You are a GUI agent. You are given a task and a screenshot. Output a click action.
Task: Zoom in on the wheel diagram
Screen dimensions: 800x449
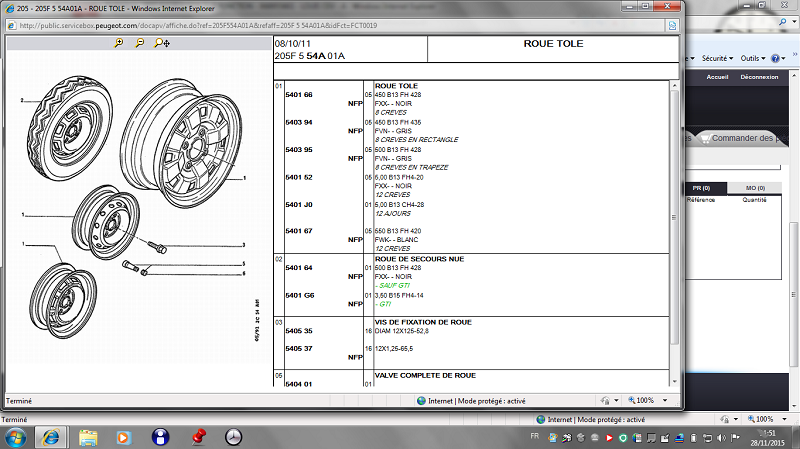point(118,43)
